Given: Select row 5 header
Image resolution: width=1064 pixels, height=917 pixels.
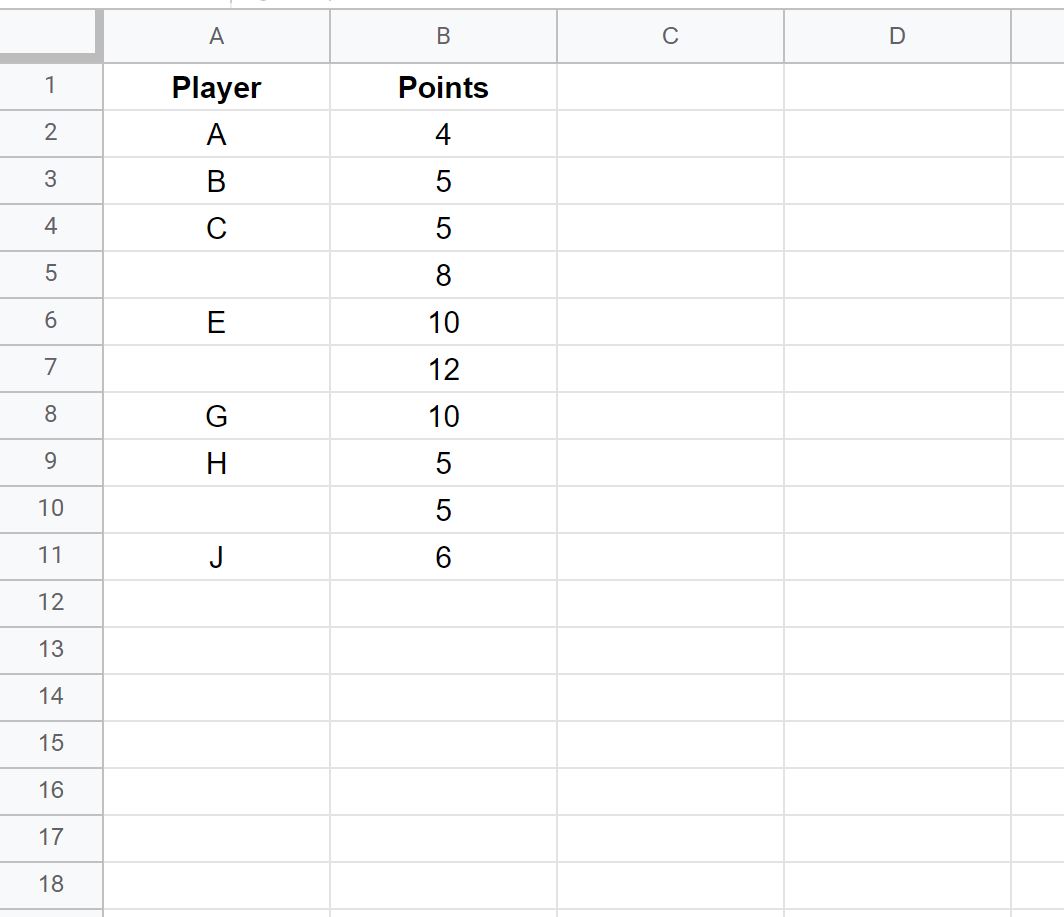Looking at the screenshot, I should [50, 274].
